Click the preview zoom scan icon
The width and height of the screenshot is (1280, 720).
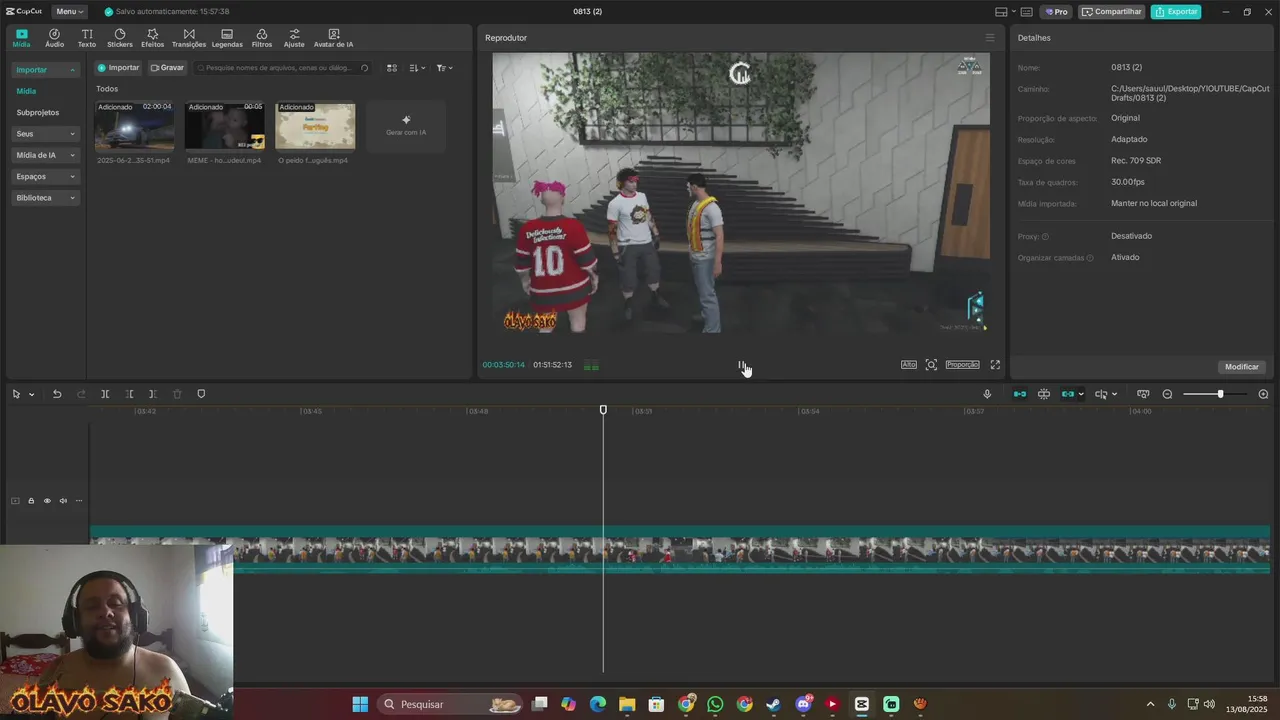tap(931, 365)
